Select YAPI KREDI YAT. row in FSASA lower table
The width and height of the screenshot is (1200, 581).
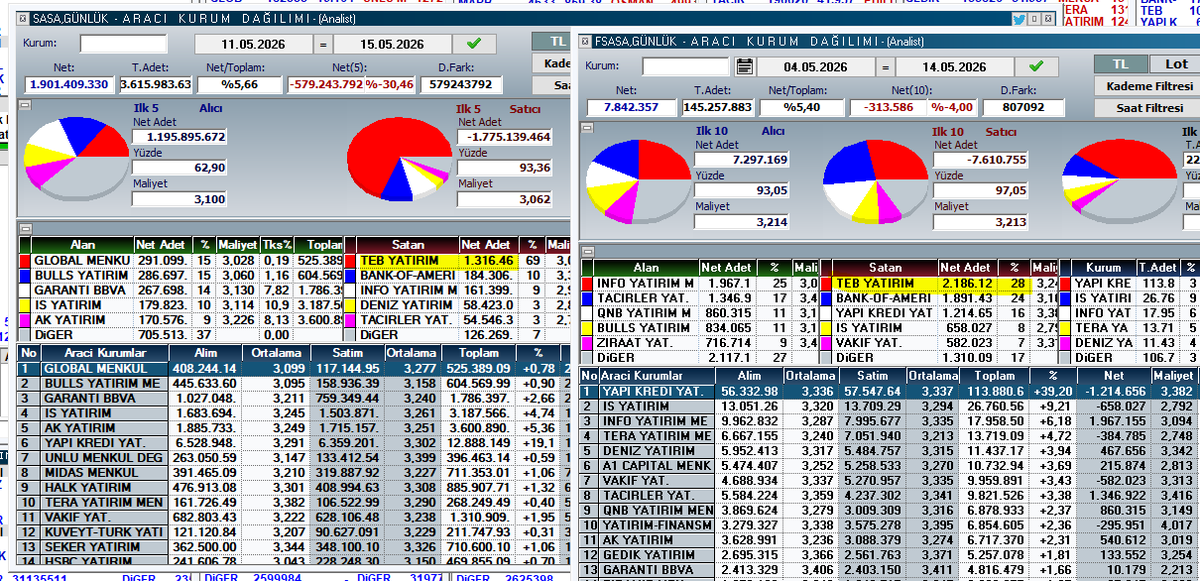tap(890, 391)
